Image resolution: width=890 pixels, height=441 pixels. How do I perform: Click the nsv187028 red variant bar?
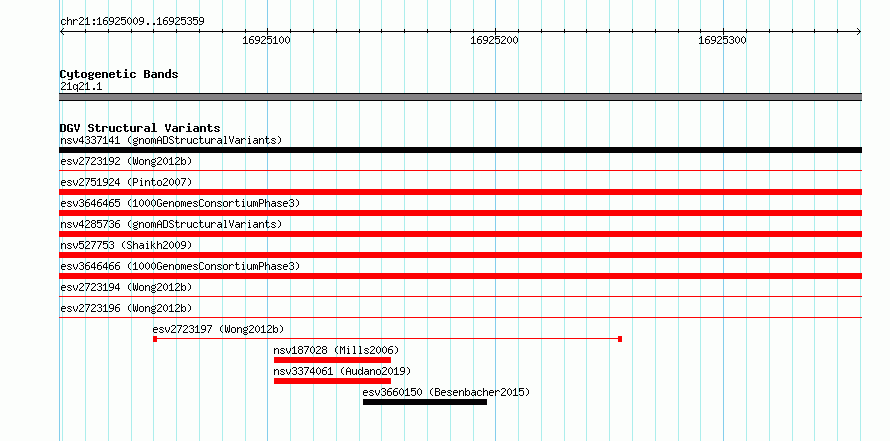click(x=332, y=360)
